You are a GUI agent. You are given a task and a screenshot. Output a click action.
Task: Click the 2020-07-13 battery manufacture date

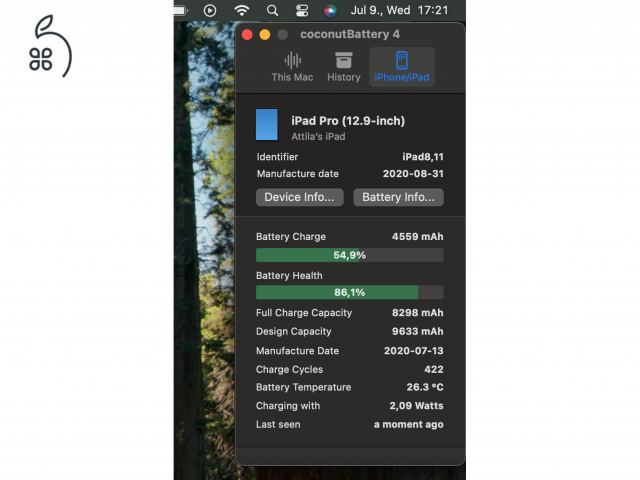click(x=413, y=351)
